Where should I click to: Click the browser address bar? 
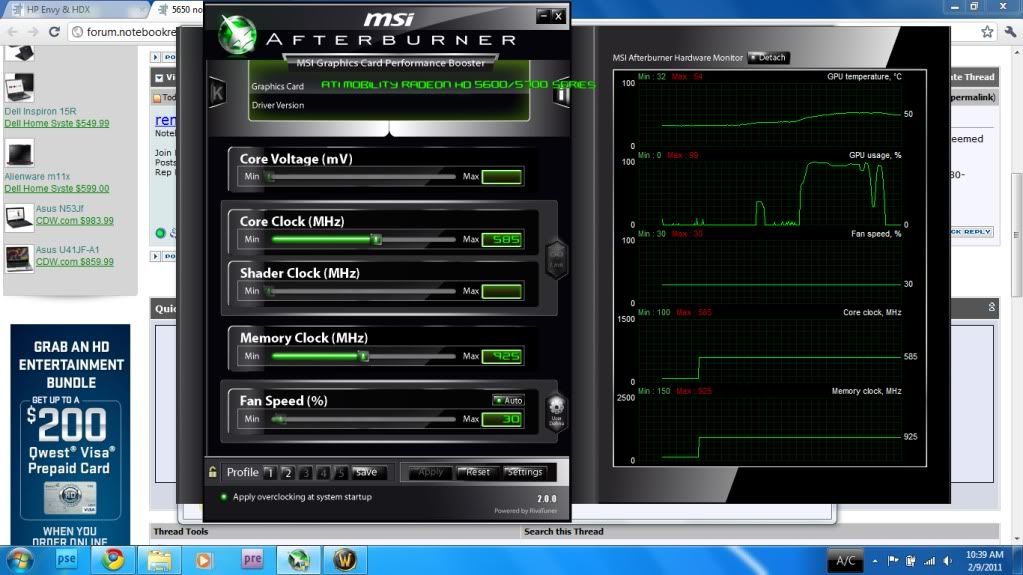coord(124,31)
